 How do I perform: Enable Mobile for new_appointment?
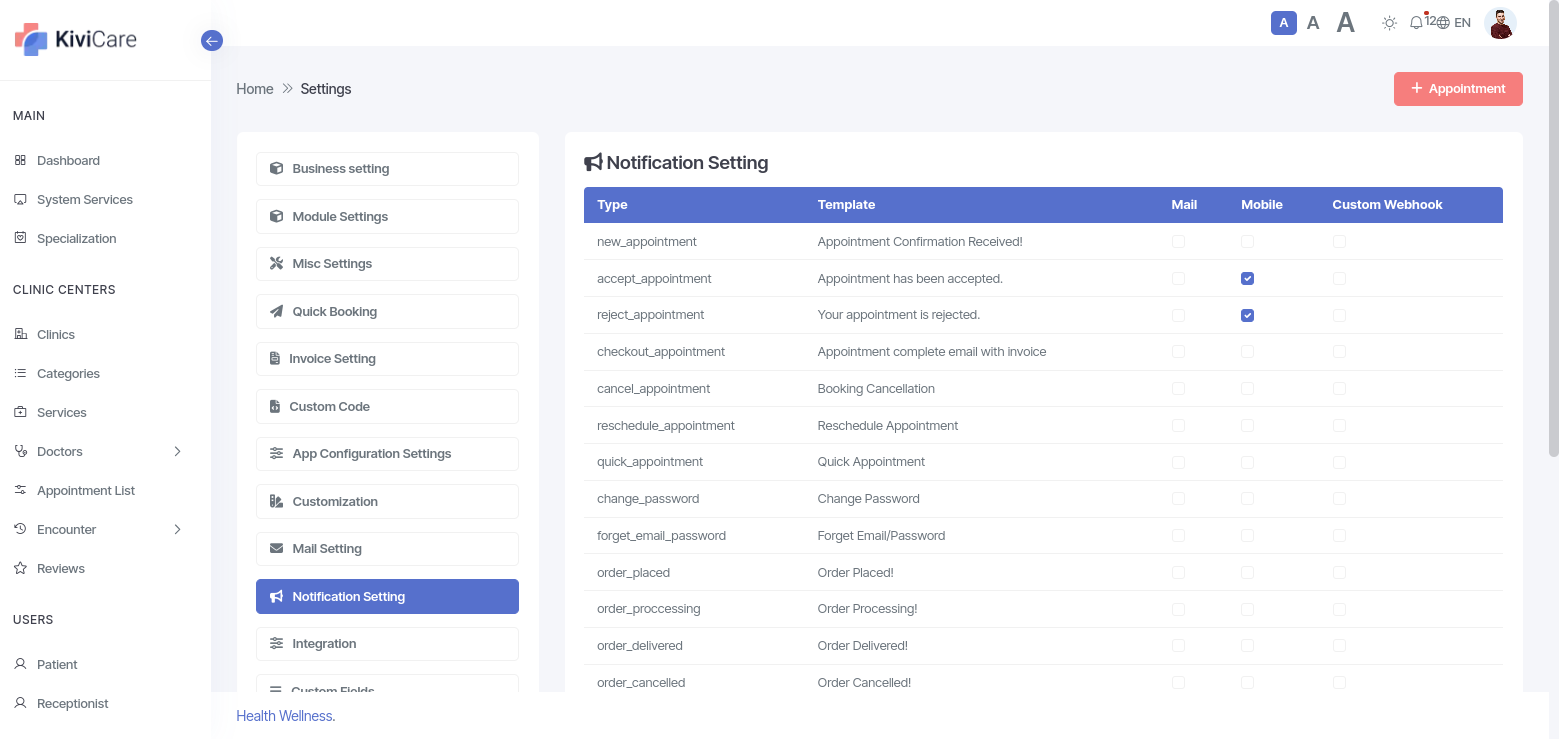click(1247, 242)
